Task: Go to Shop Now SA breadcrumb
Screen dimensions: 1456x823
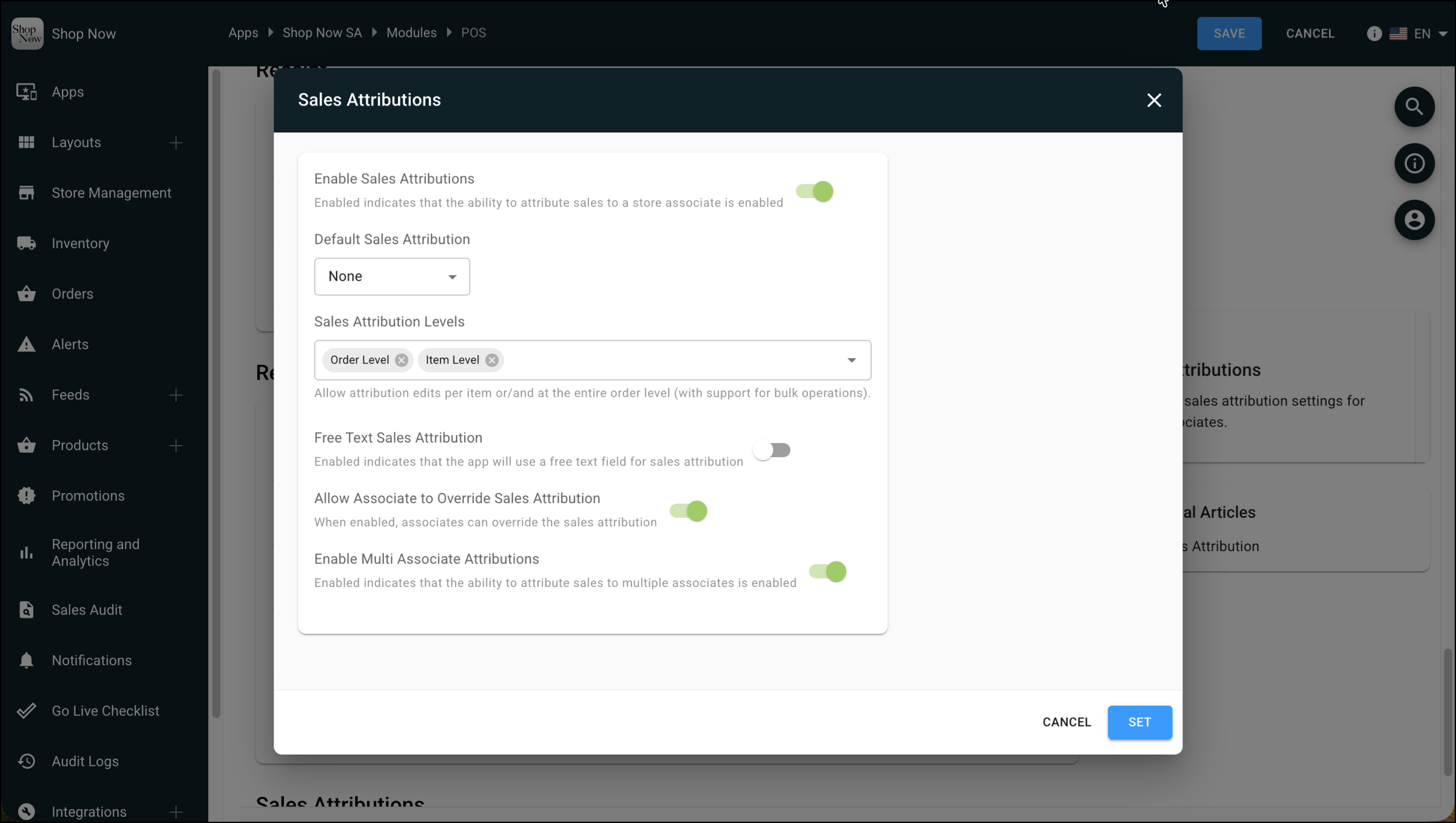Action: pyautogui.click(x=322, y=33)
